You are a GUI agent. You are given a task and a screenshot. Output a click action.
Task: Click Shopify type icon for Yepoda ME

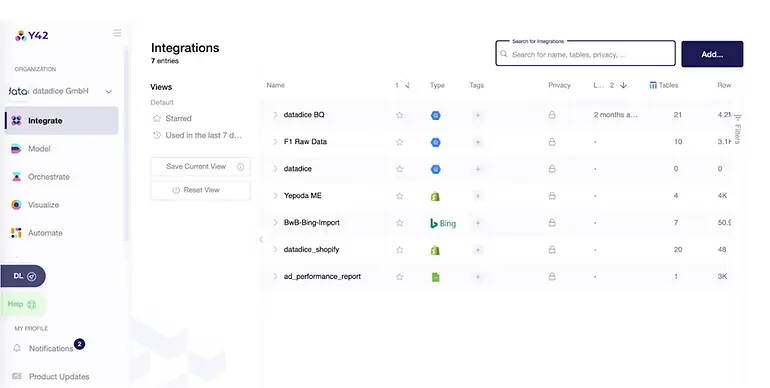[435, 196]
